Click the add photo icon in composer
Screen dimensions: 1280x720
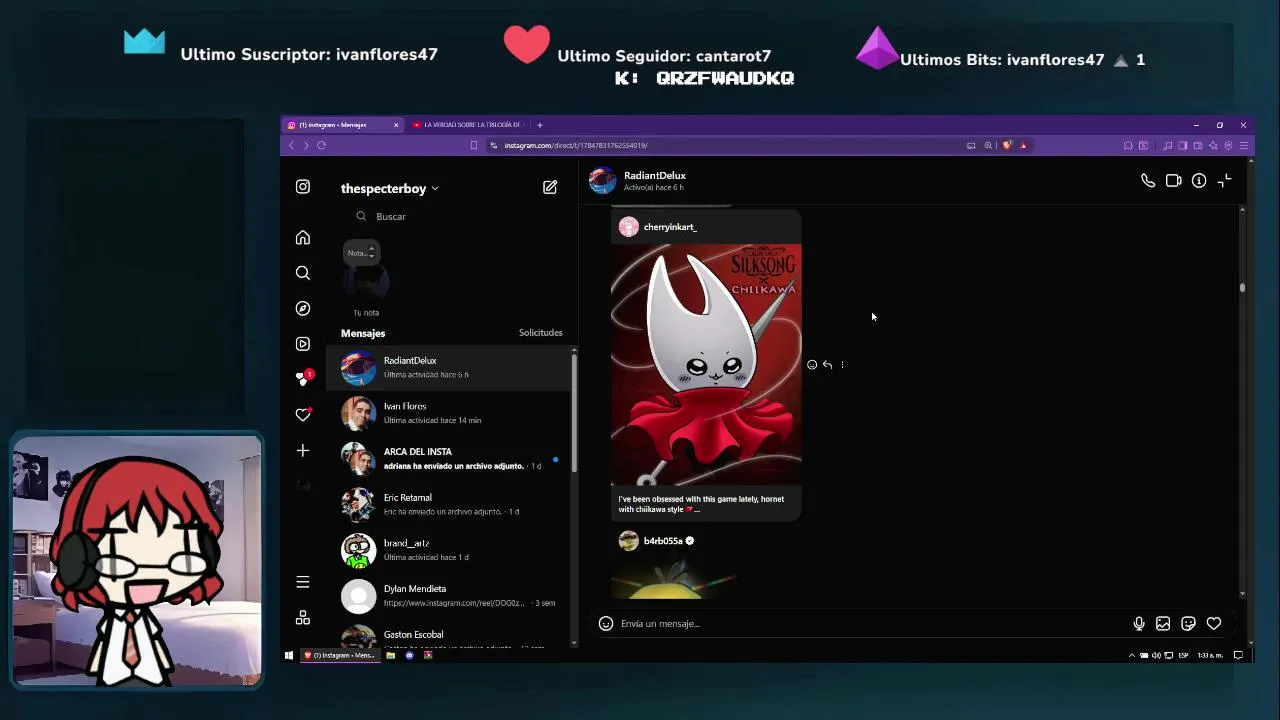(x=1163, y=624)
